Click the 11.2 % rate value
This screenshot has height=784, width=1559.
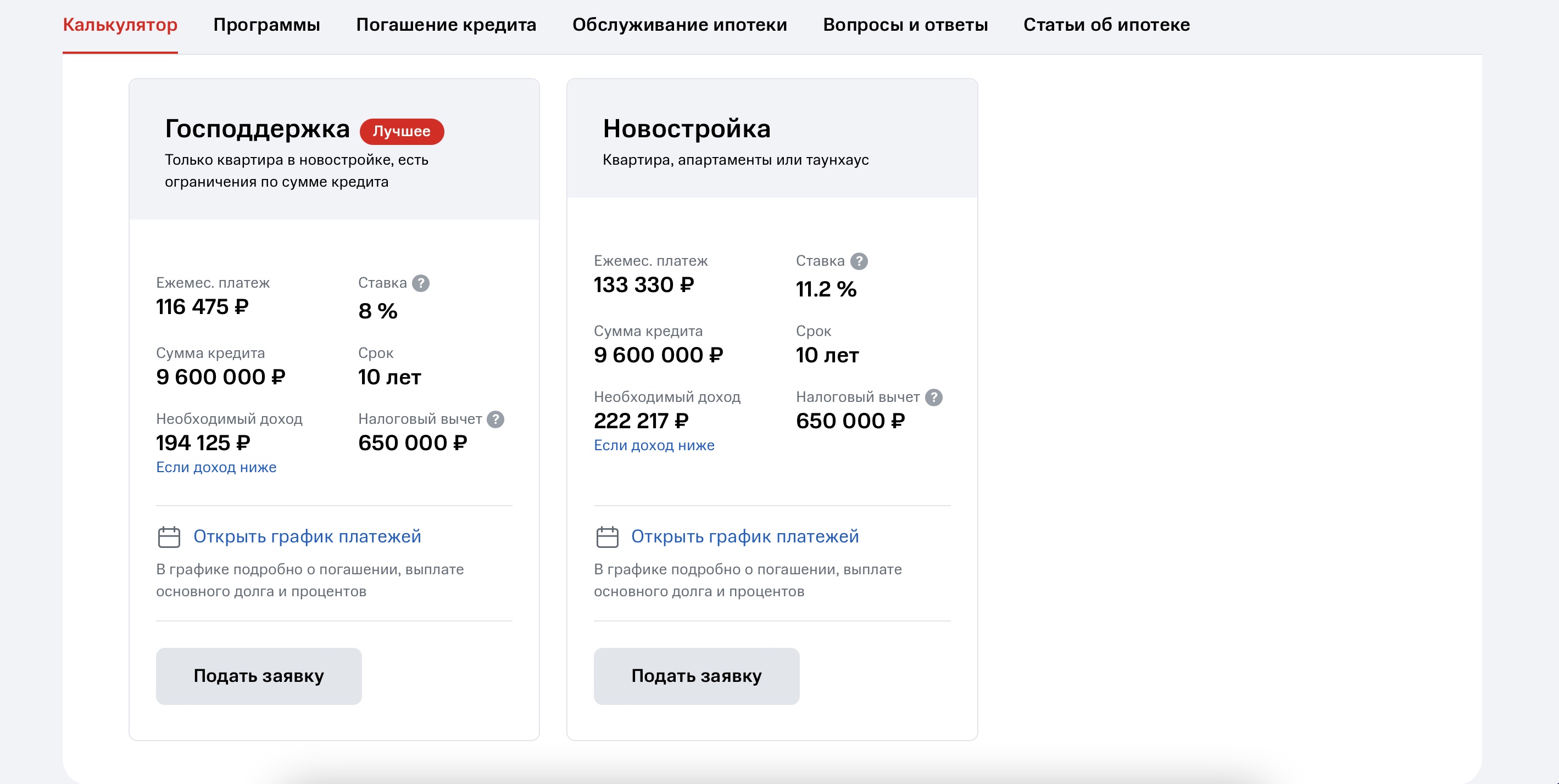826,289
